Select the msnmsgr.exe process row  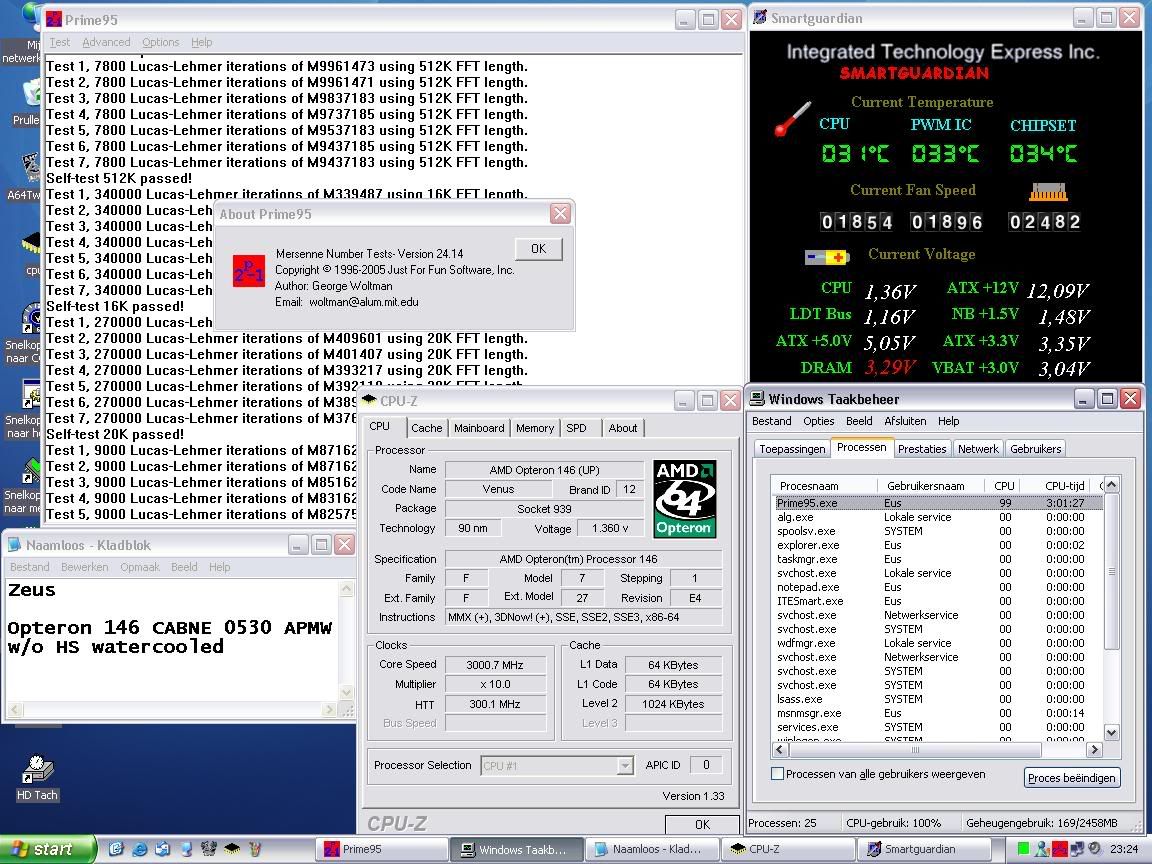tap(938, 713)
